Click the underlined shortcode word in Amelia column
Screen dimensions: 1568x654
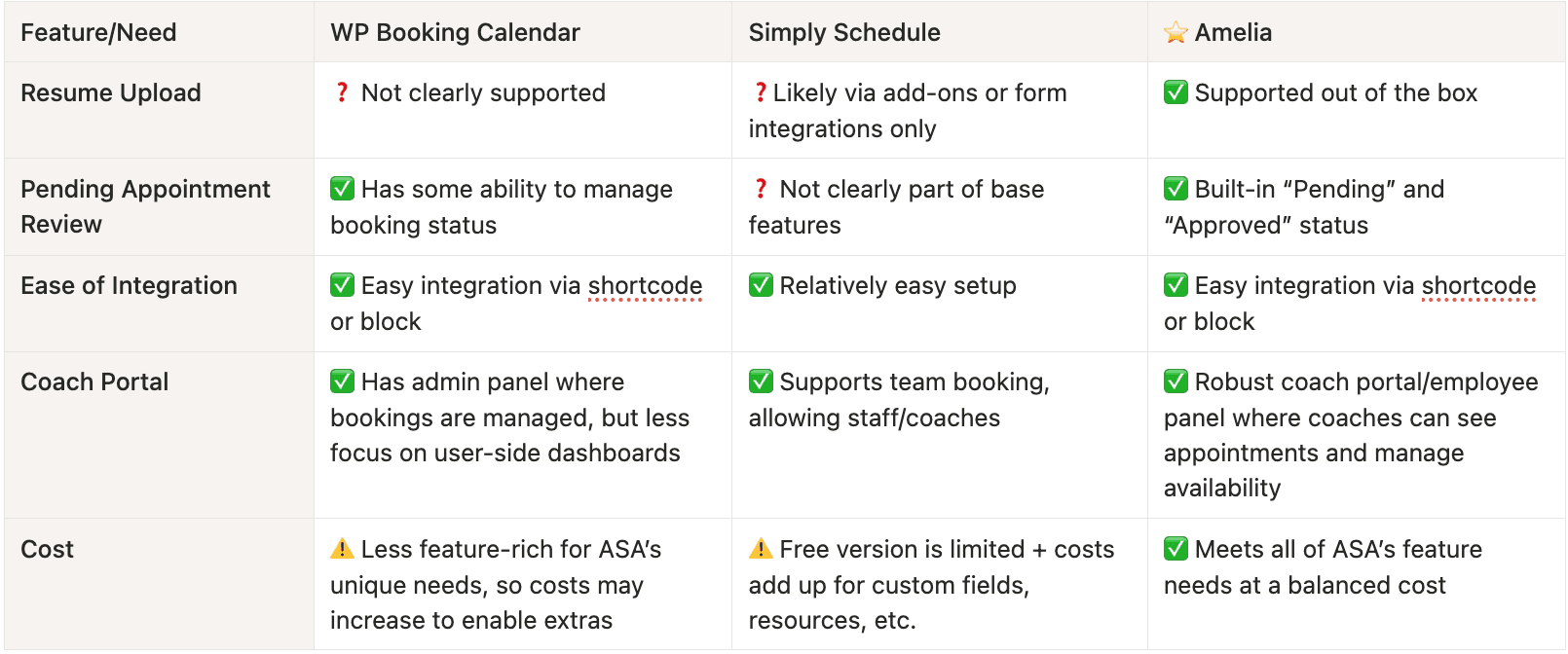click(x=1478, y=286)
